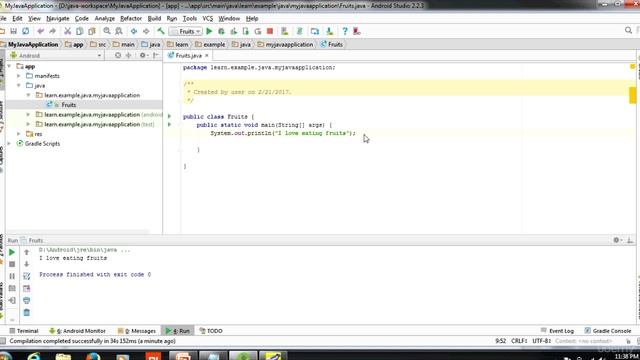Click scroll from source target icon
Screen dimensions: 640x360
point(118,56)
